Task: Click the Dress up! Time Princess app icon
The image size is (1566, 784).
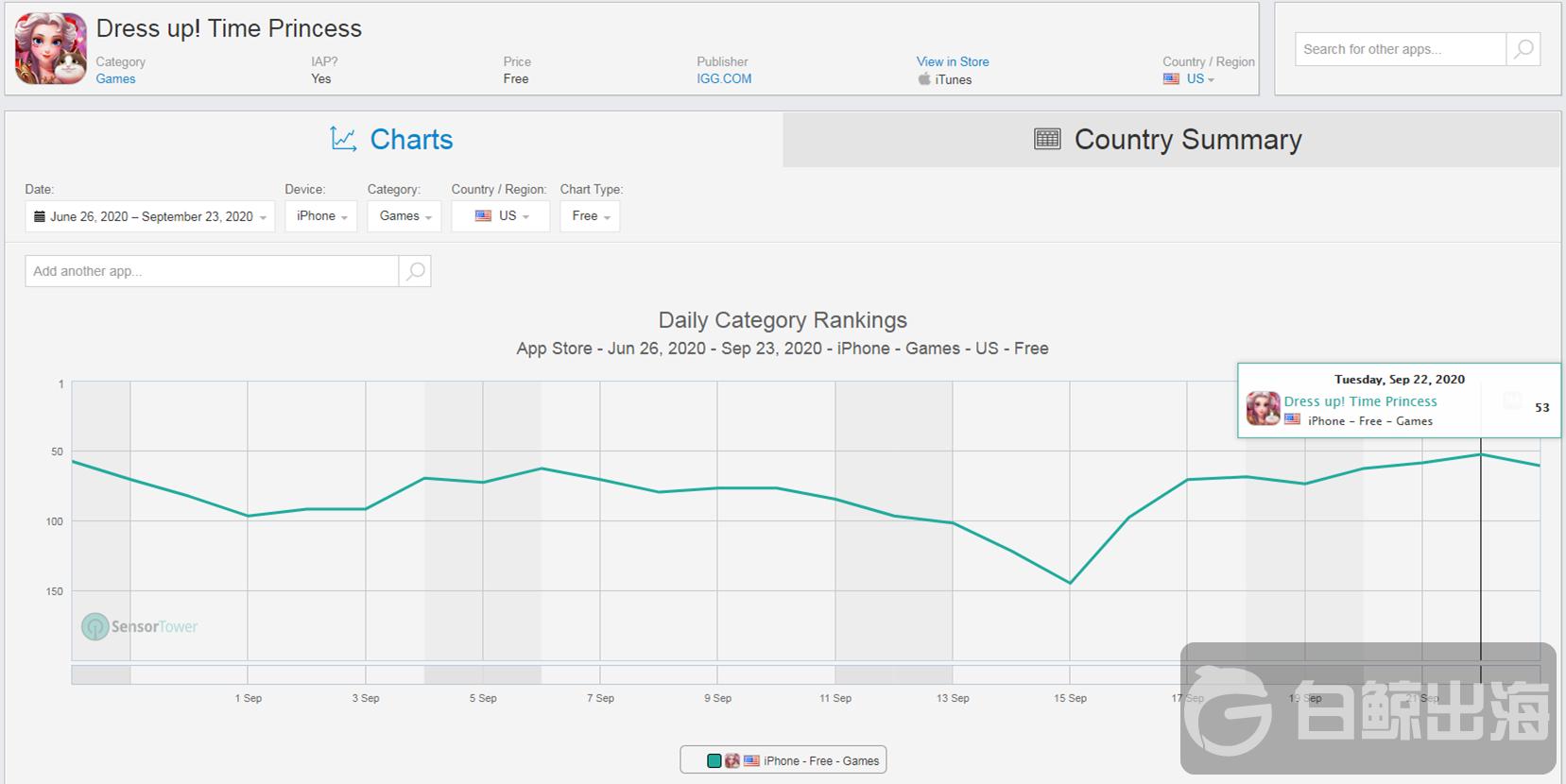Action: (51, 49)
